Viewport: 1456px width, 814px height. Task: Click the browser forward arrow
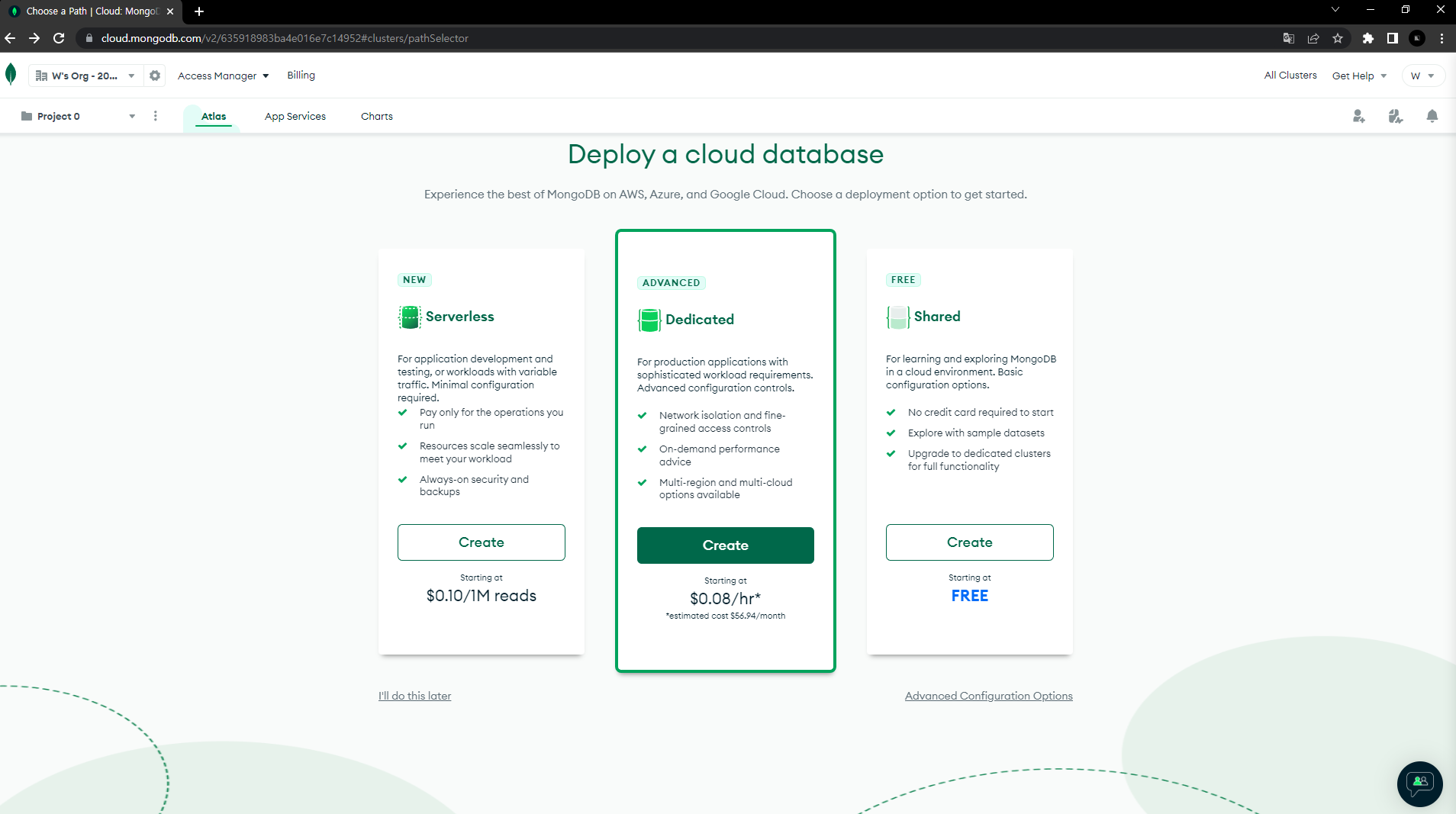coord(34,38)
